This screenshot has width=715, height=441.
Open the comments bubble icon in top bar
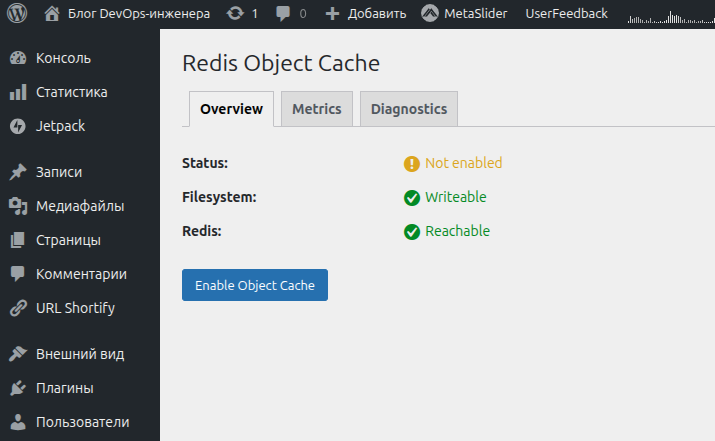click(283, 14)
